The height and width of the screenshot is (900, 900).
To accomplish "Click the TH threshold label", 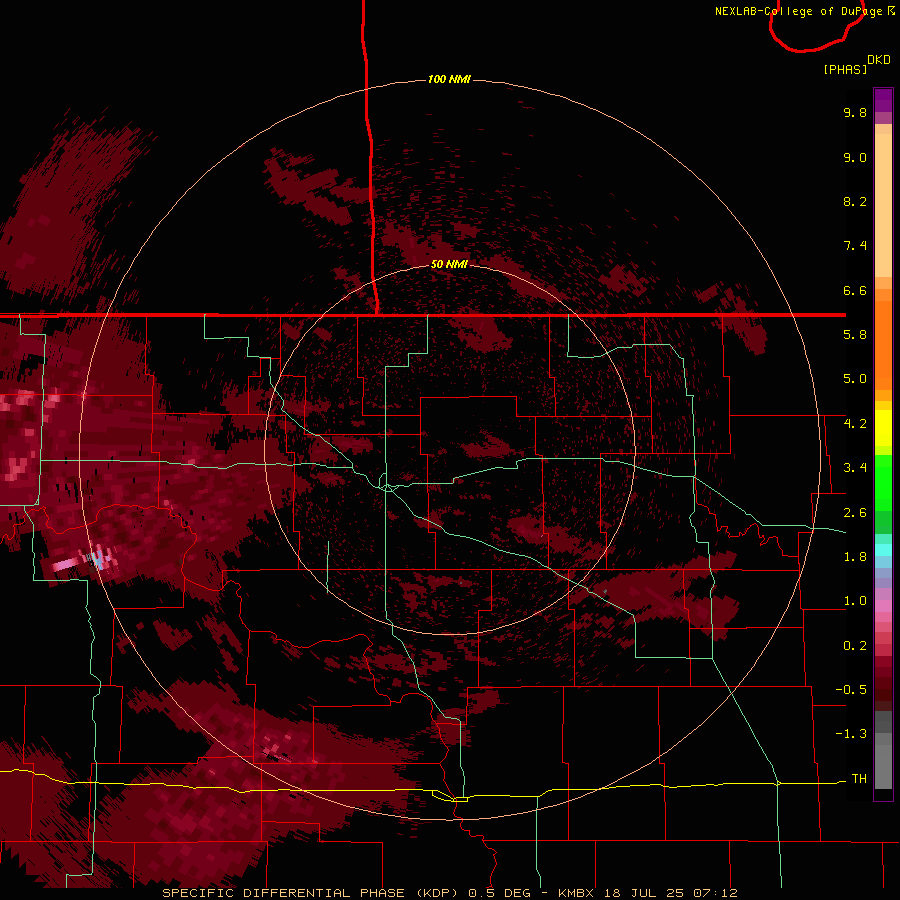I will click(859, 779).
